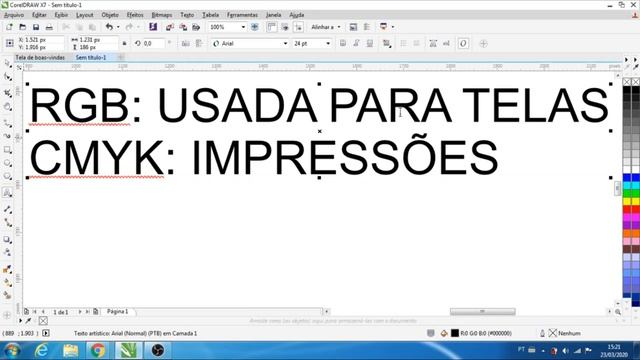The width and height of the screenshot is (640, 360).
Task: Go to next page arrow in navigator
Action: [80, 311]
